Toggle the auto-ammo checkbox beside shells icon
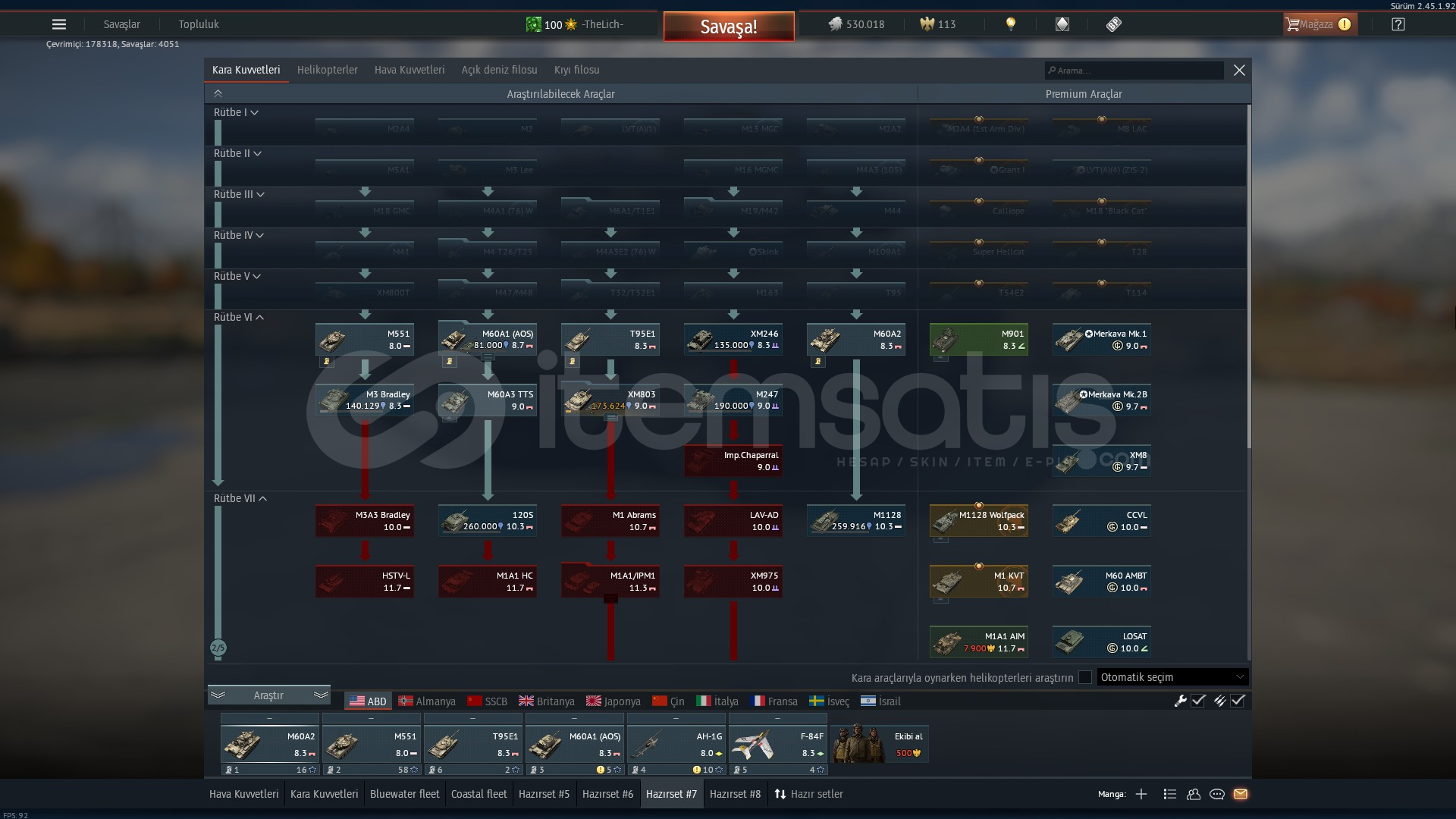The image size is (1456, 819). 1238,701
